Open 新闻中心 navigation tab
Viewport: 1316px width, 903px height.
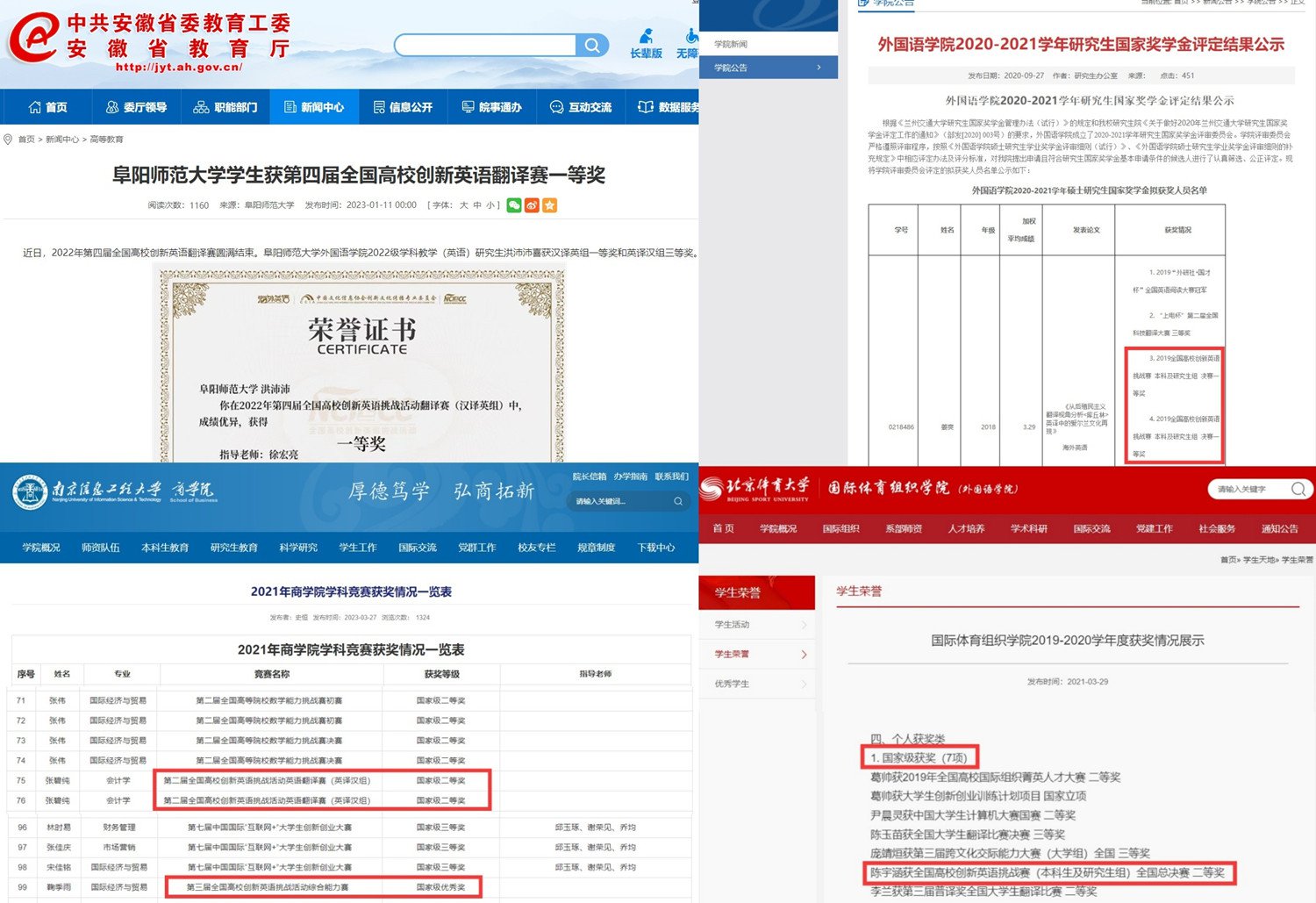(314, 107)
